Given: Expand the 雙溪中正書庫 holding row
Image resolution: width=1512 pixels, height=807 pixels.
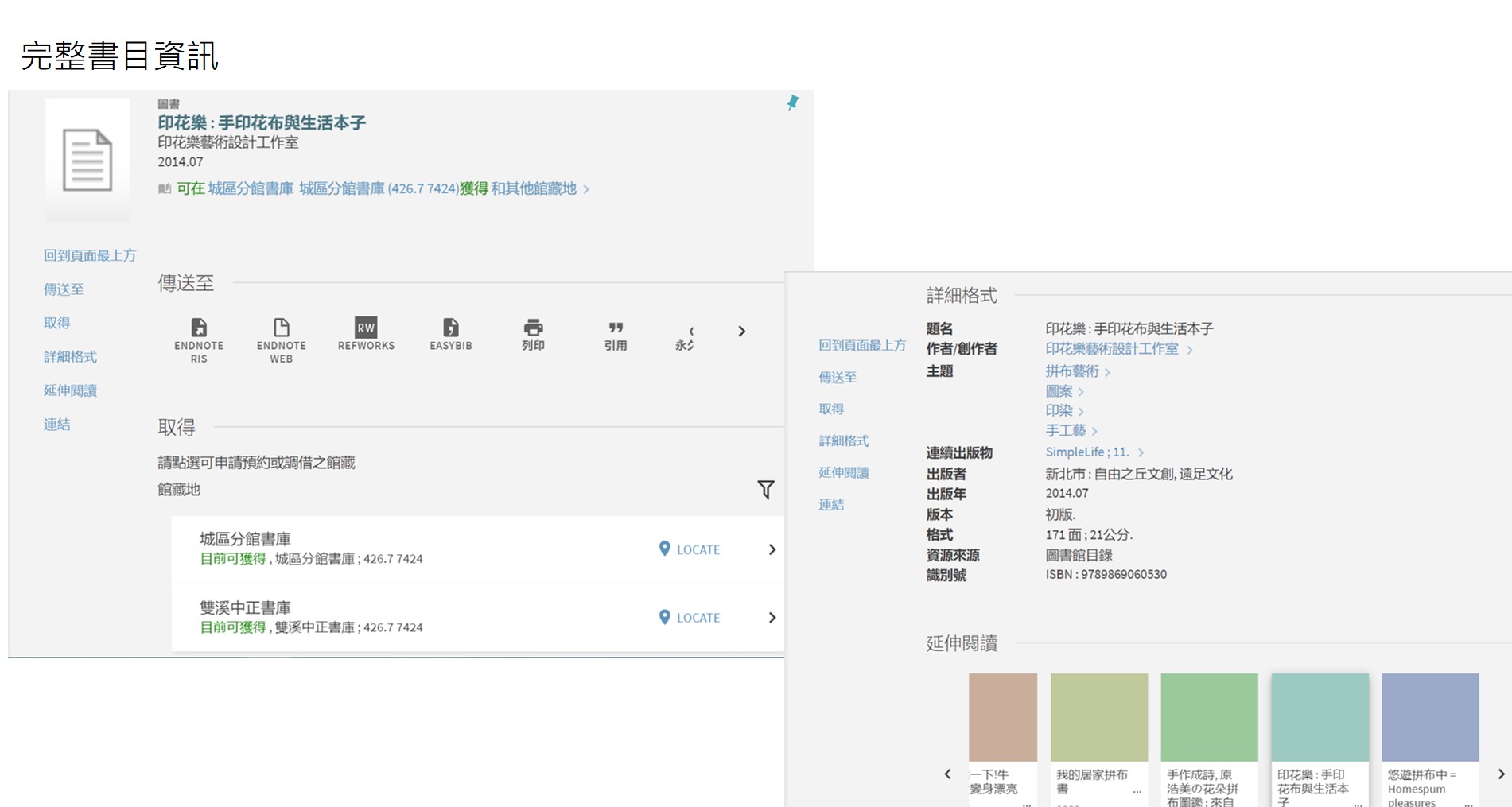Looking at the screenshot, I should tap(772, 618).
